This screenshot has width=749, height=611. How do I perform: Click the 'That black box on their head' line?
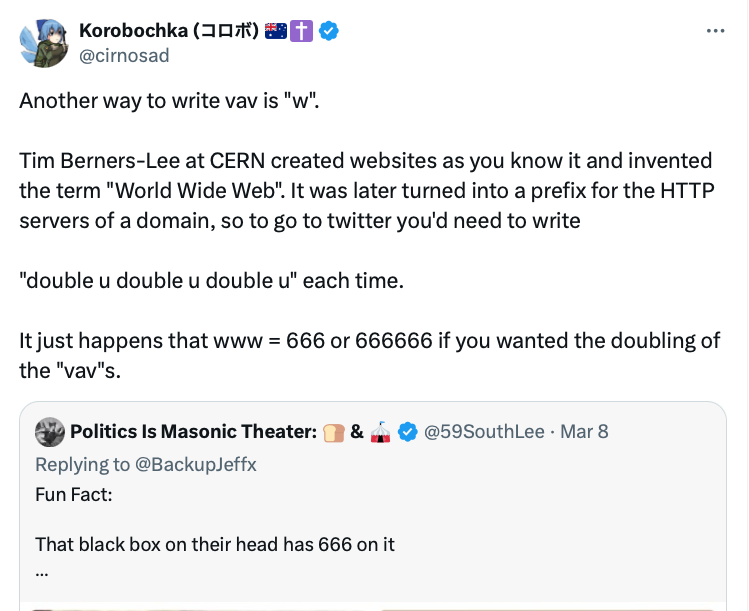[x=214, y=545]
